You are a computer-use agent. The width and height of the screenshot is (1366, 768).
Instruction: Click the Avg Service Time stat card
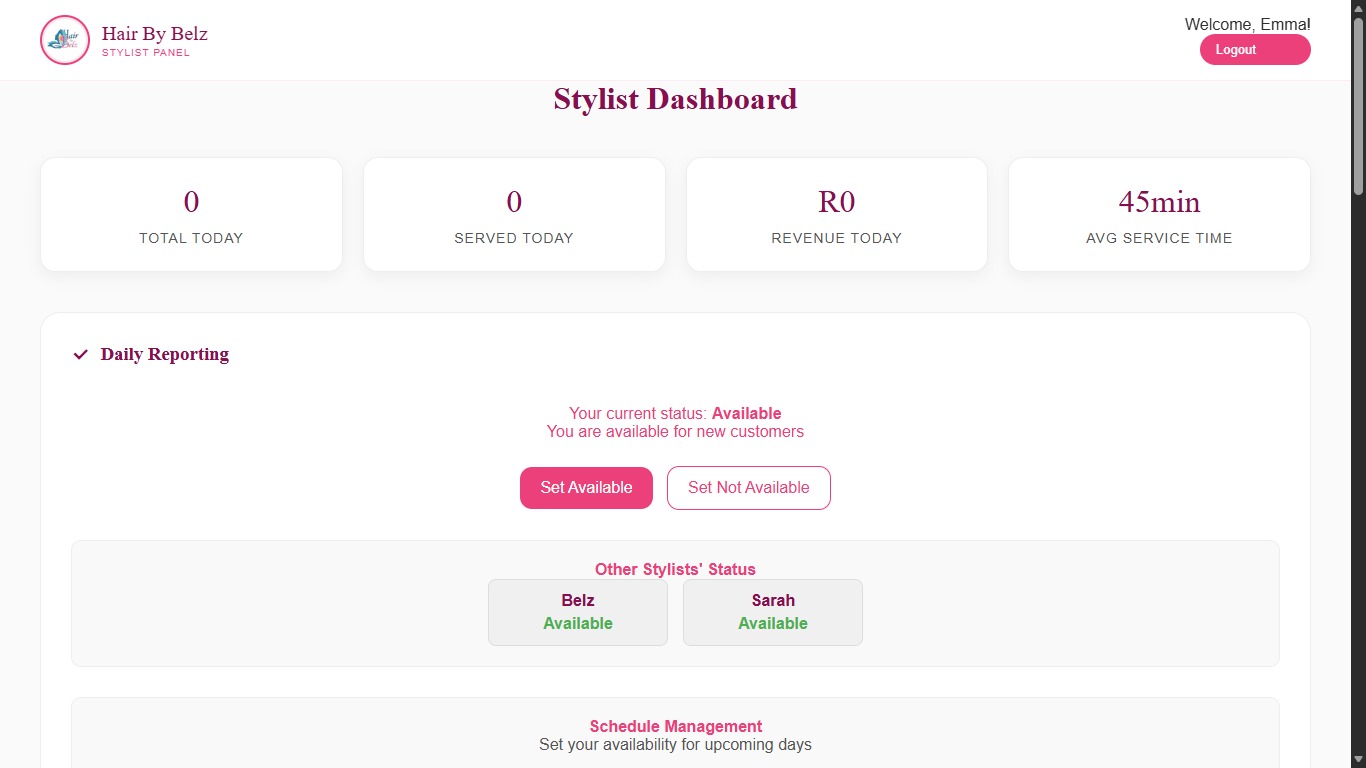point(1159,214)
